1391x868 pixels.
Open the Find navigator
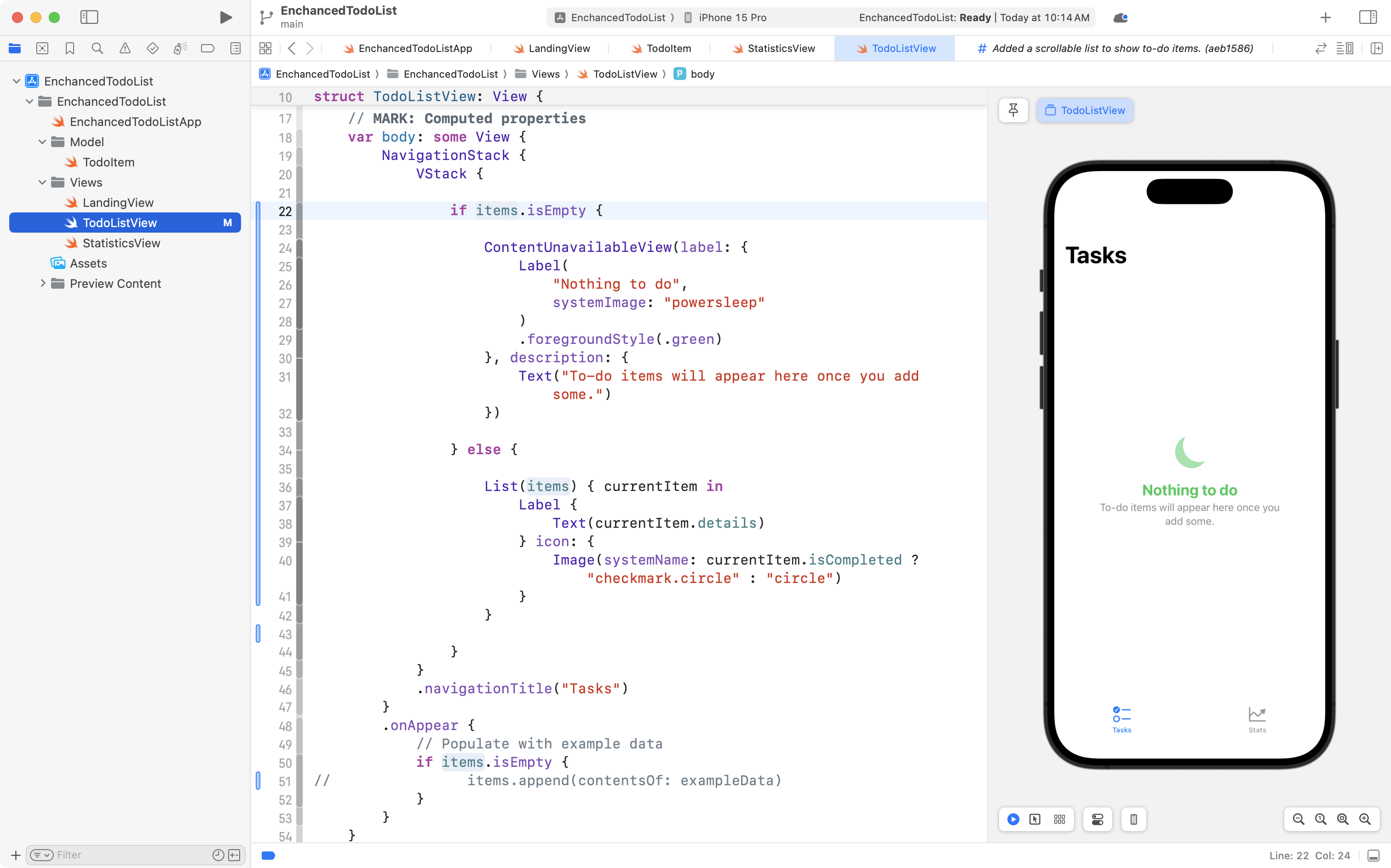click(x=97, y=48)
